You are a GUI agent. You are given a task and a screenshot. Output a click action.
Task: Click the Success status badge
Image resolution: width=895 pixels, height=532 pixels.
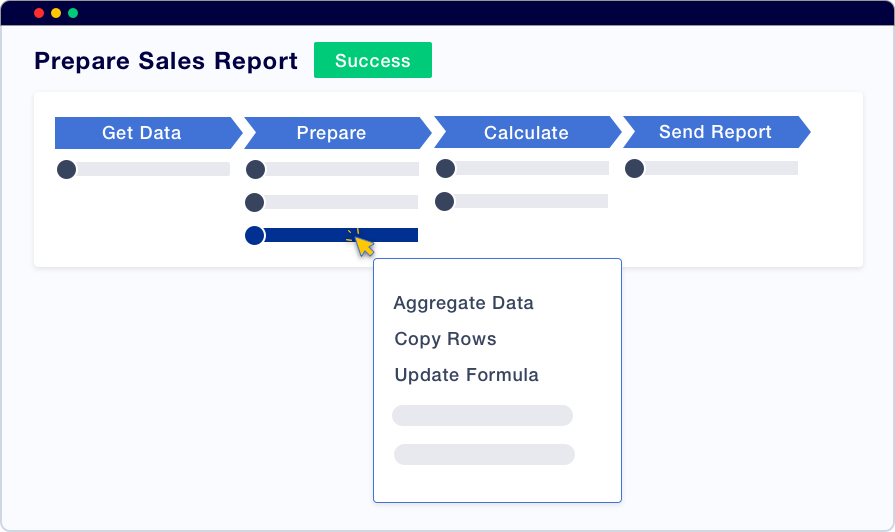click(x=372, y=60)
